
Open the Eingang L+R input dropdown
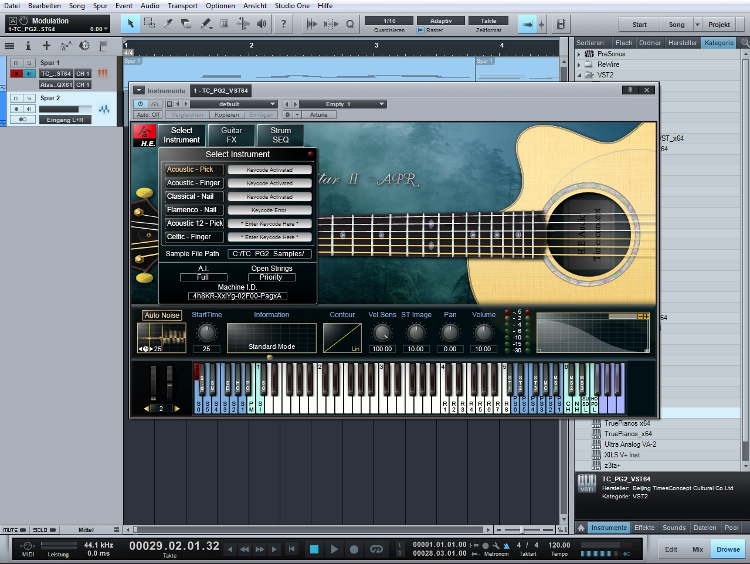click(x=65, y=120)
